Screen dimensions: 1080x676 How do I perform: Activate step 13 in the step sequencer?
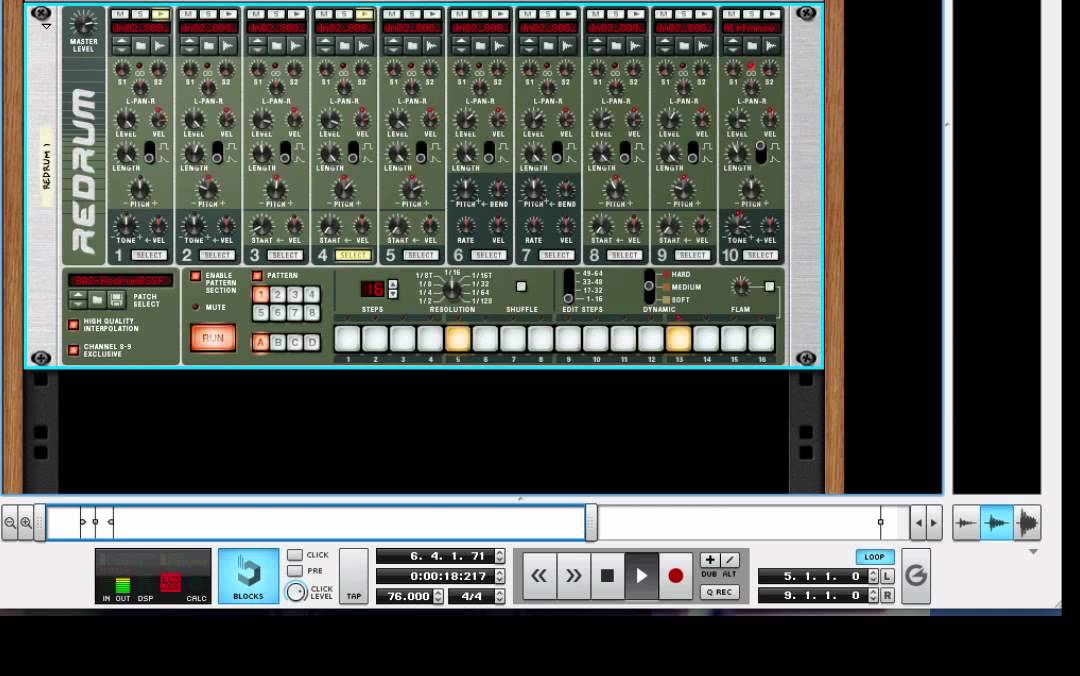pos(678,339)
